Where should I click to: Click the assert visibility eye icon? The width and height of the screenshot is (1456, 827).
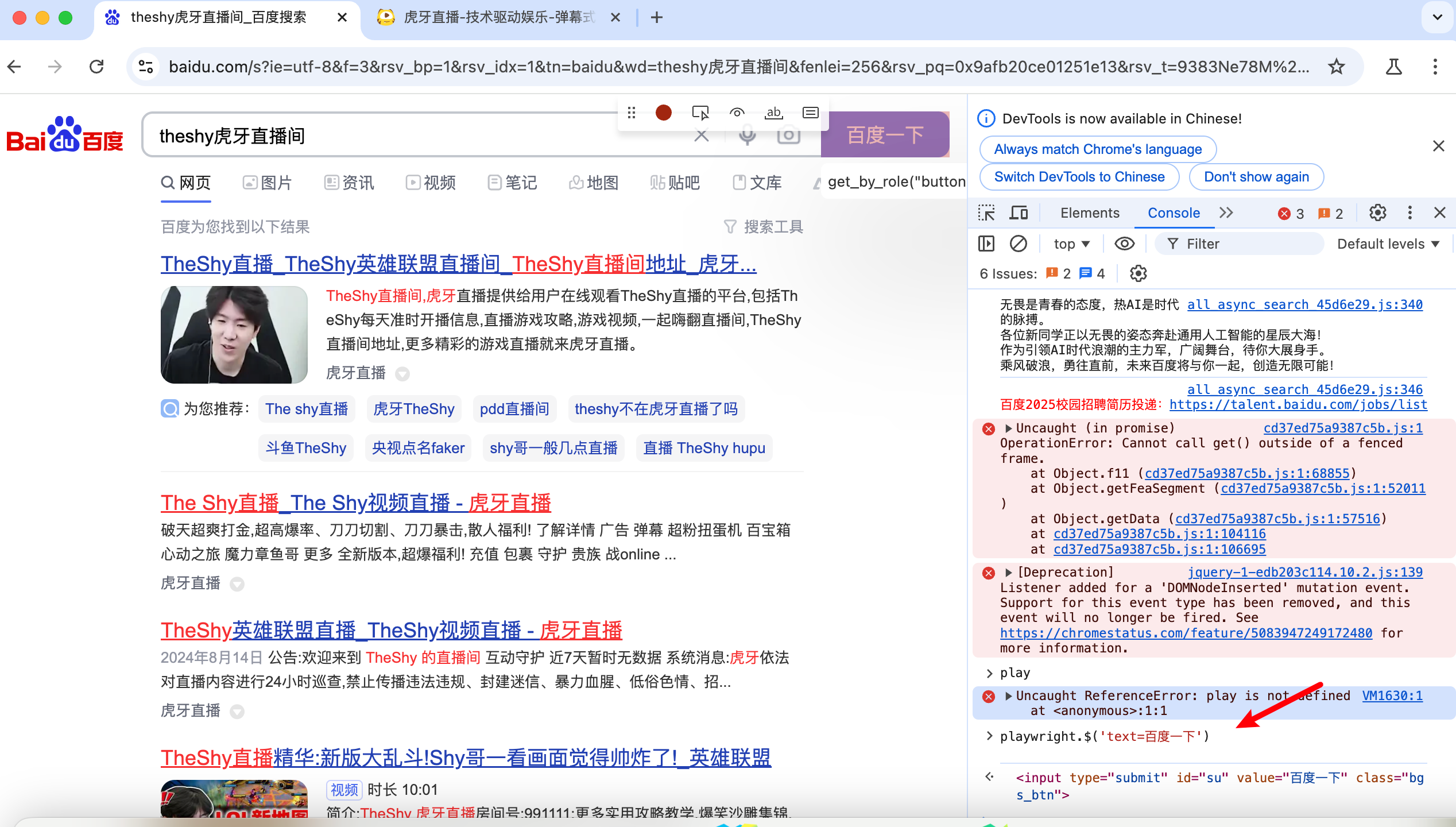737,113
